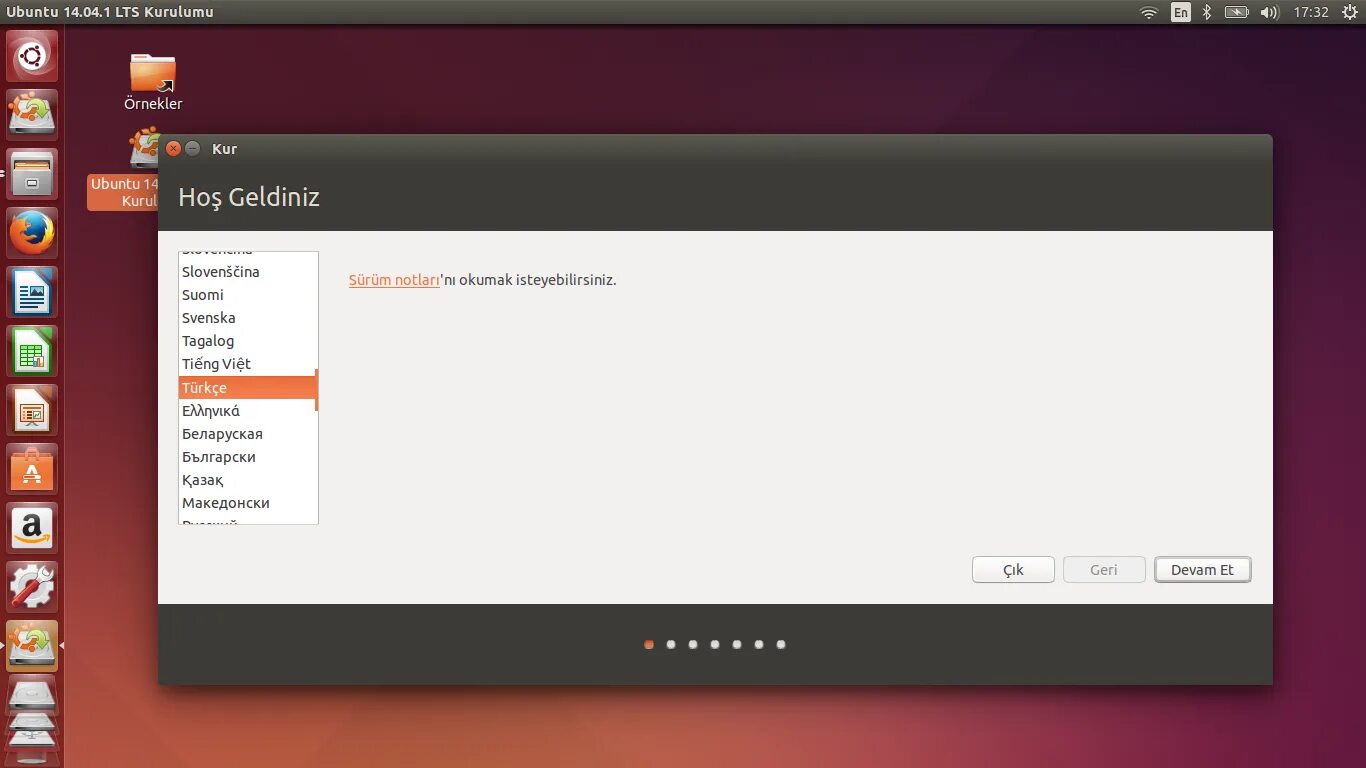Image resolution: width=1366 pixels, height=768 pixels.
Task: Open LibreOffice Writer from the launcher
Action: coord(32,292)
